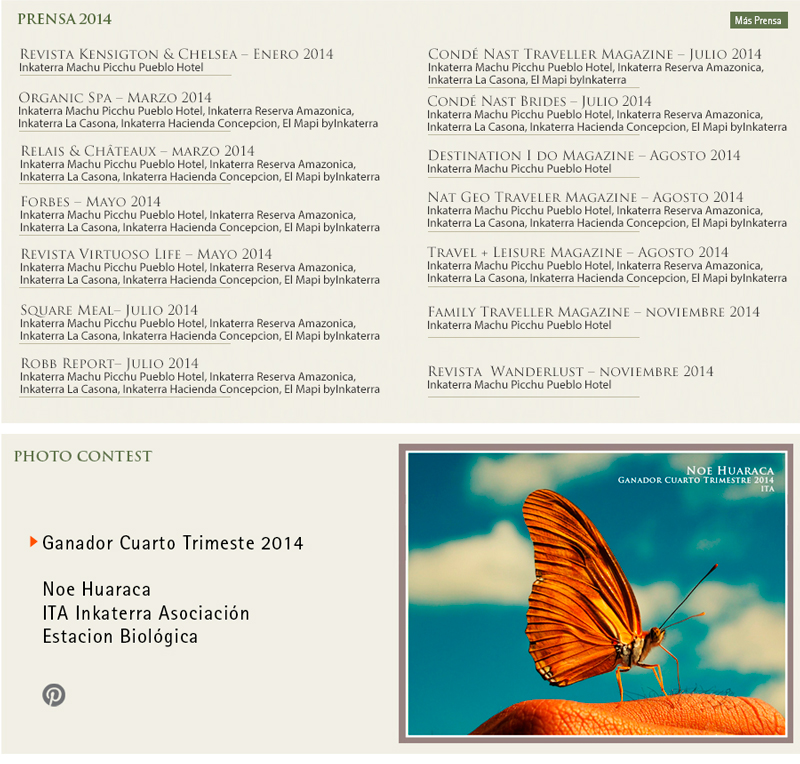Open Relais & Châteaux – Marzo 2014 link
Viewport: 800px width, 764px height.
tap(137, 151)
